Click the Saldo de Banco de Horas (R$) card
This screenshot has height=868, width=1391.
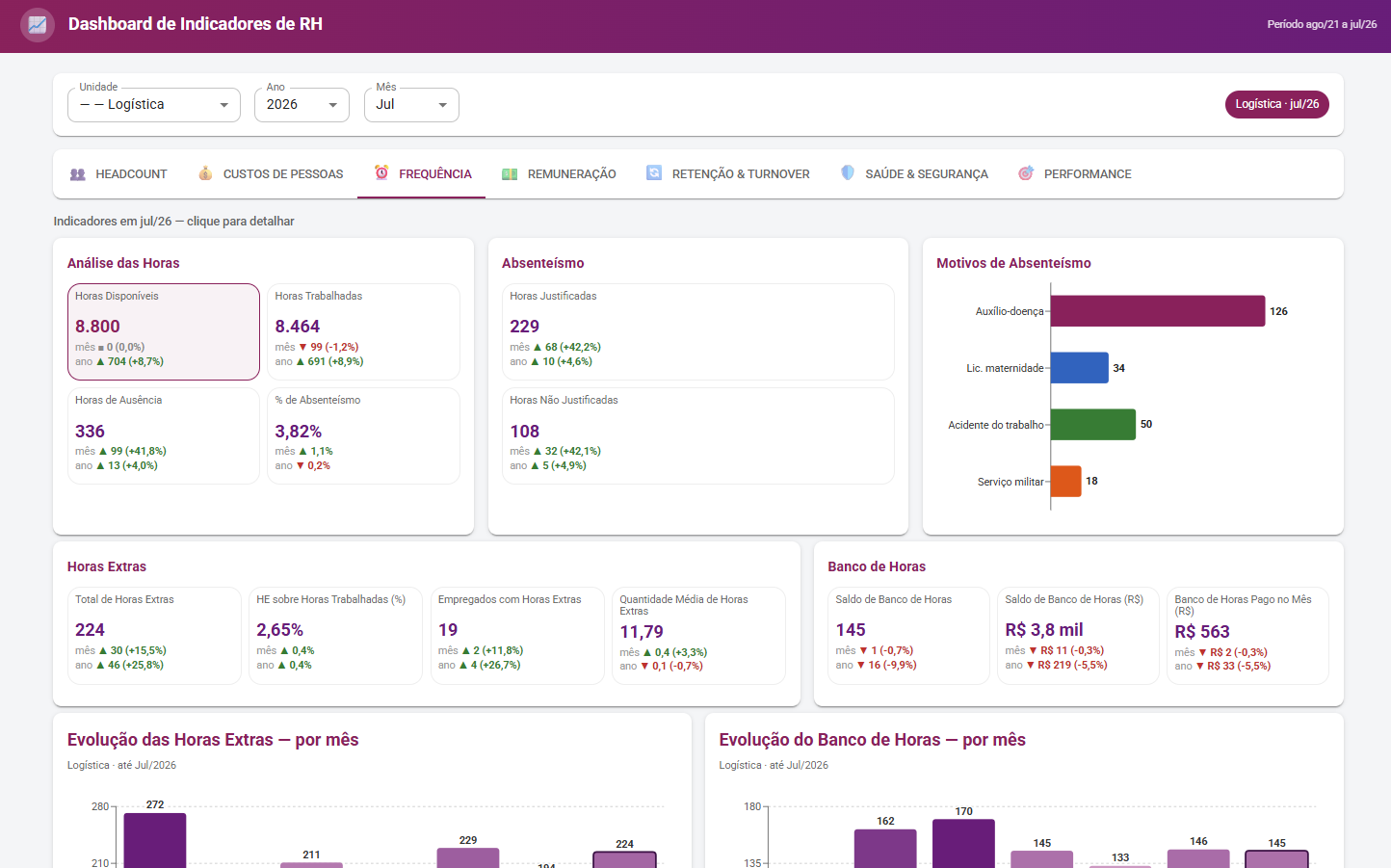1078,636
